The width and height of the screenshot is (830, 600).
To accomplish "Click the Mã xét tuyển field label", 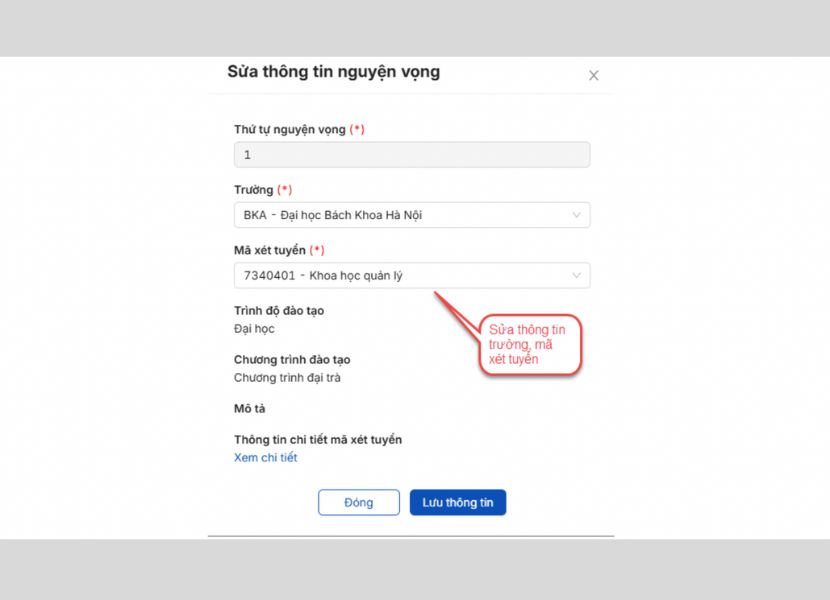I will tap(270, 250).
